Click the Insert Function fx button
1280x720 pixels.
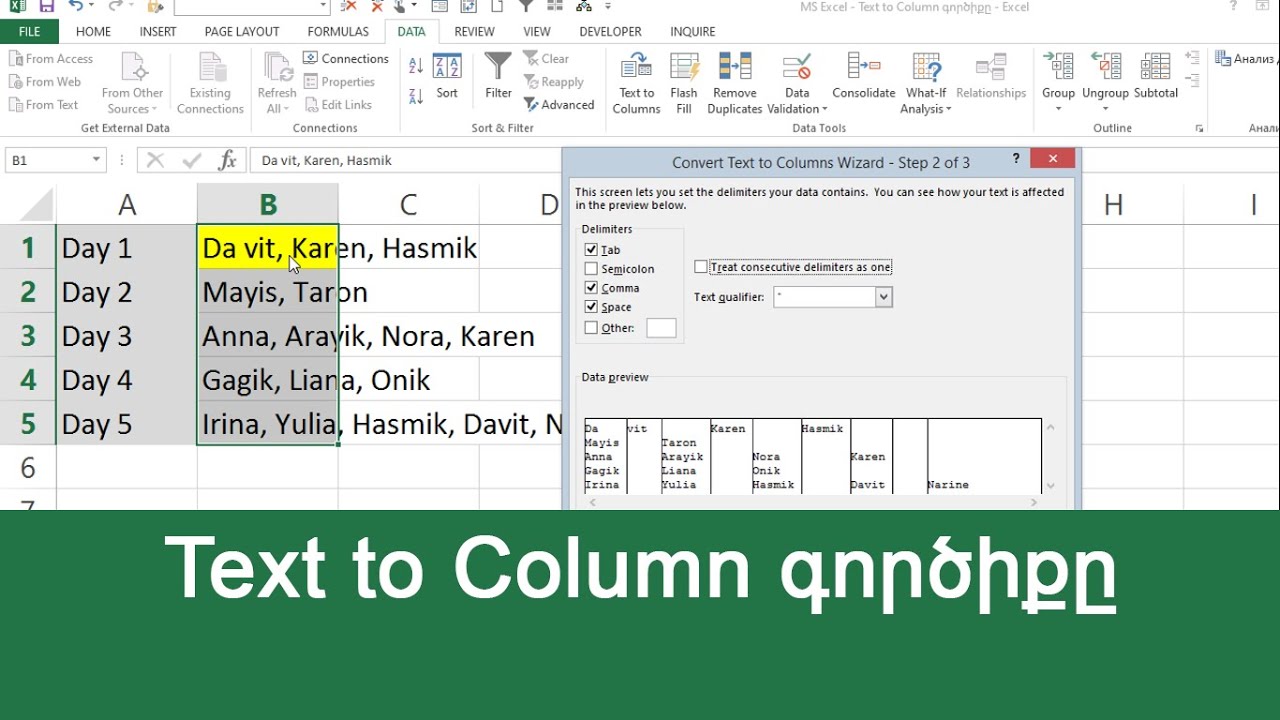(x=228, y=160)
